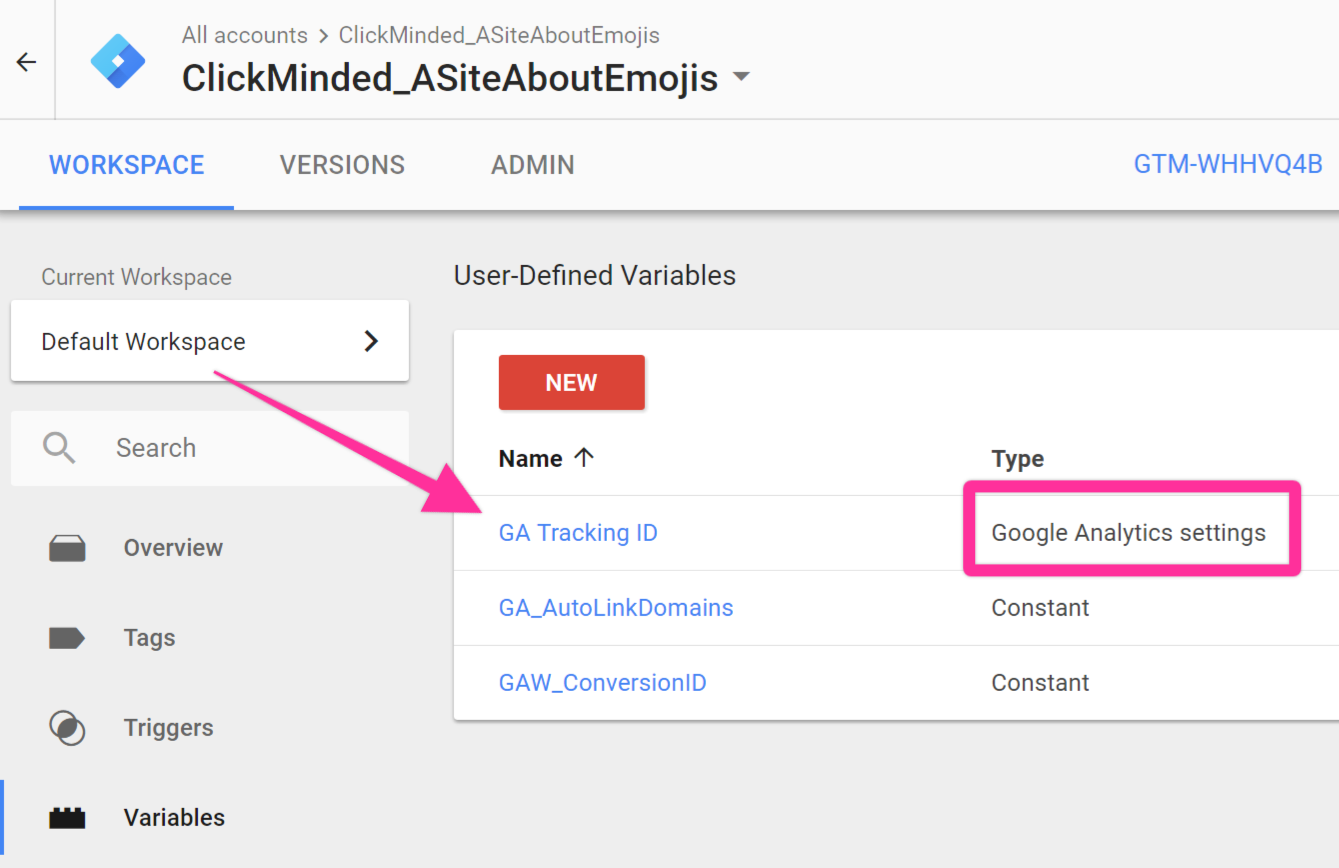This screenshot has height=868, width=1339.
Task: Click the Google Tag Manager logo
Action: coord(118,61)
